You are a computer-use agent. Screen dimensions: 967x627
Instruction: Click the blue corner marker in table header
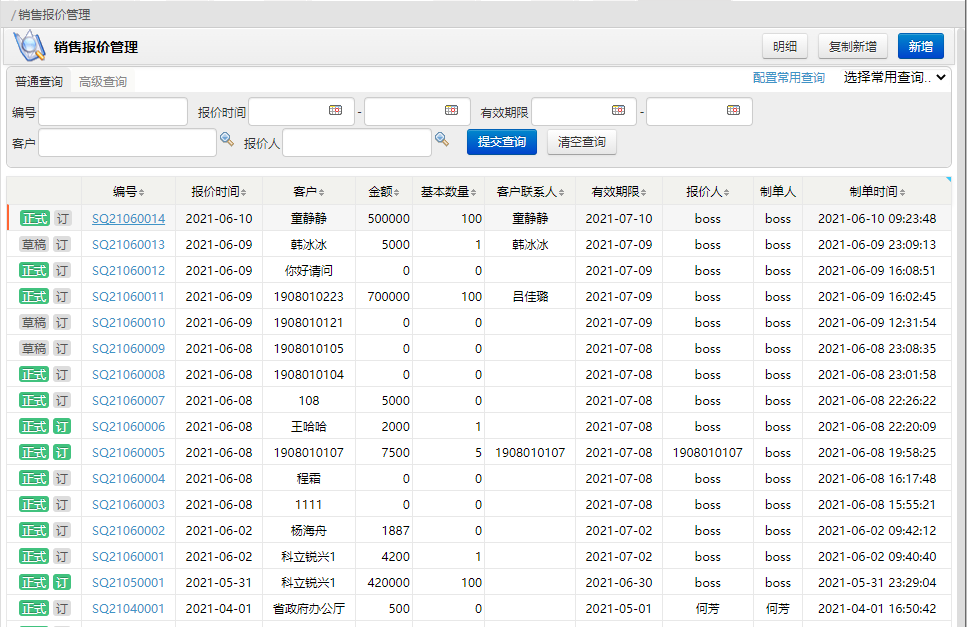pyautogui.click(x=948, y=179)
